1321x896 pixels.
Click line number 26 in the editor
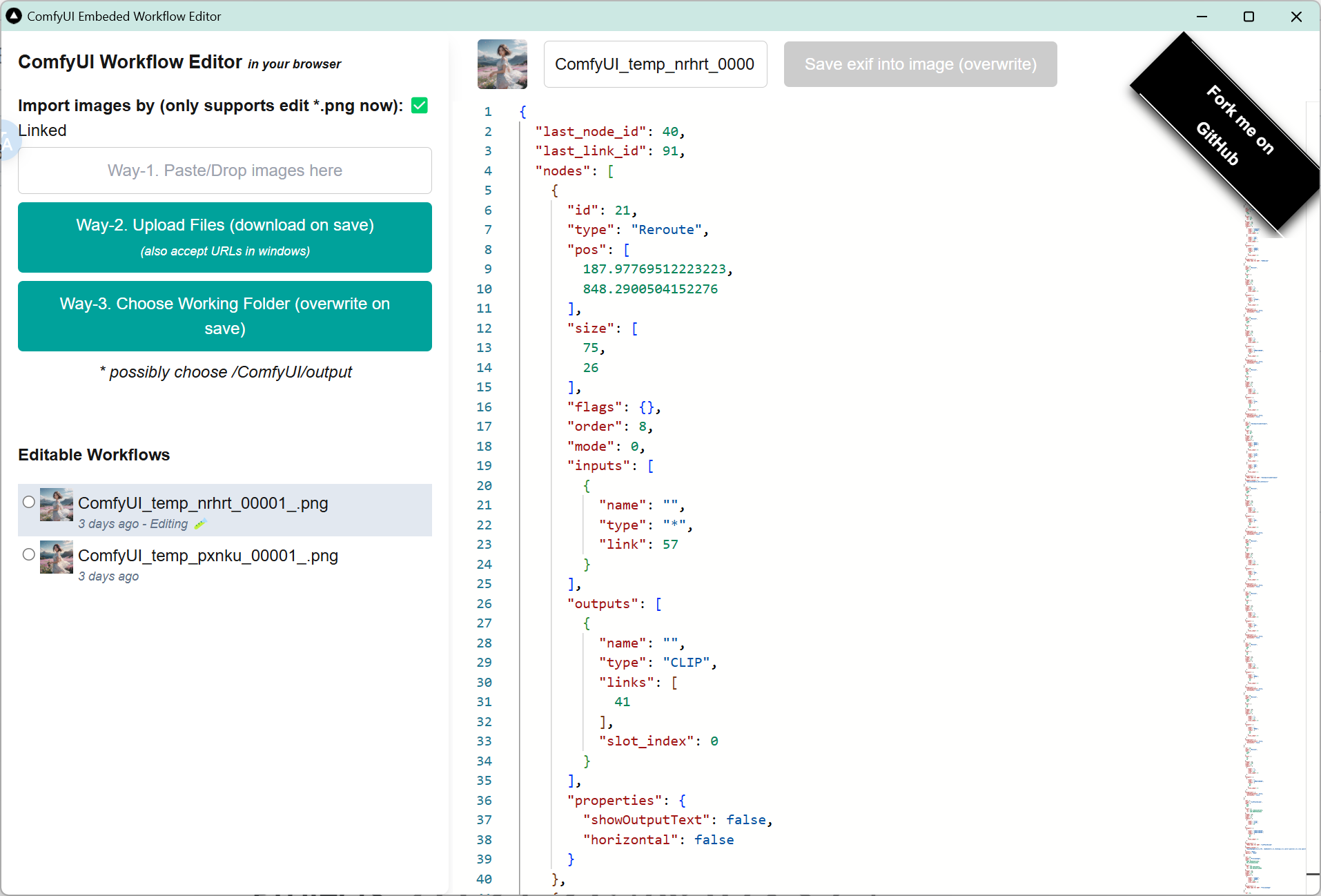coord(485,604)
